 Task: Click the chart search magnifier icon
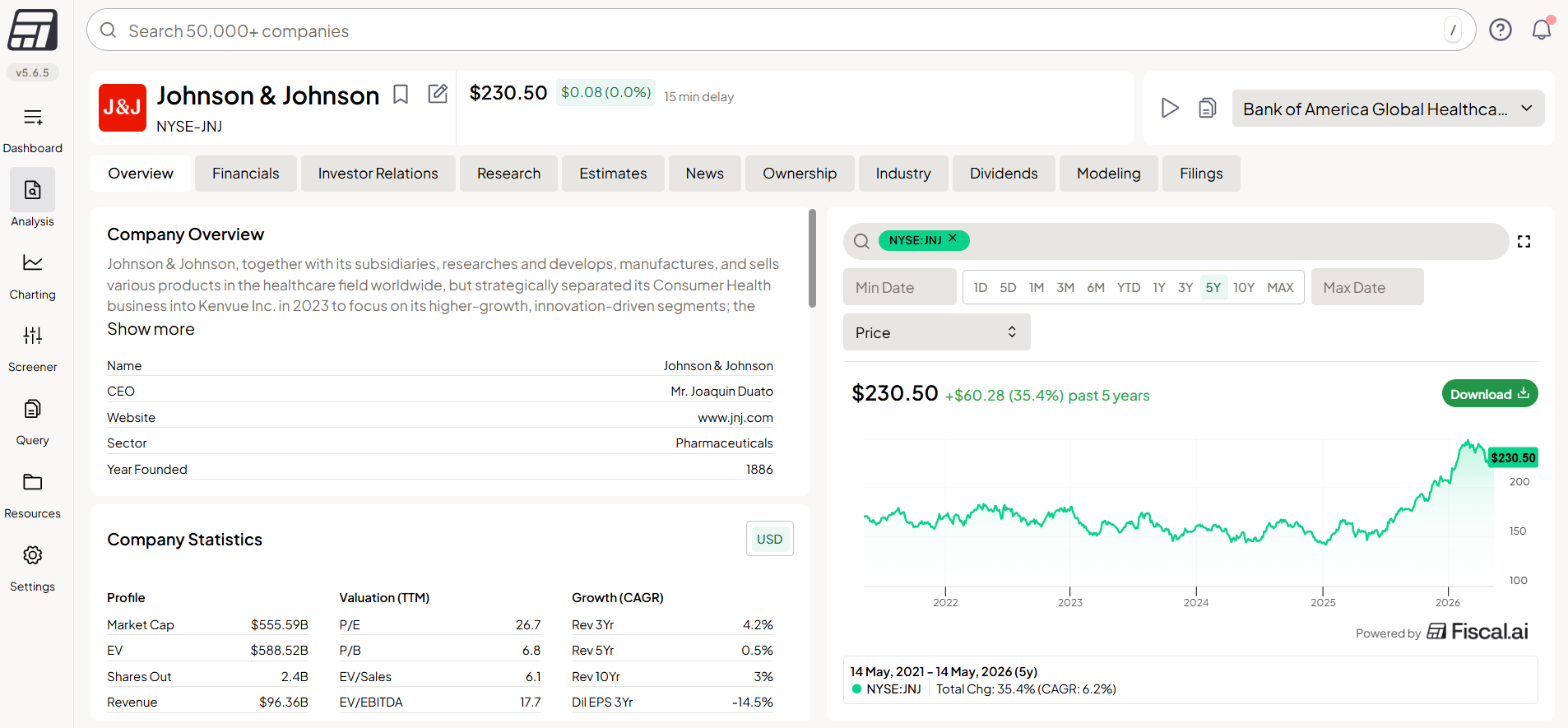click(x=861, y=241)
